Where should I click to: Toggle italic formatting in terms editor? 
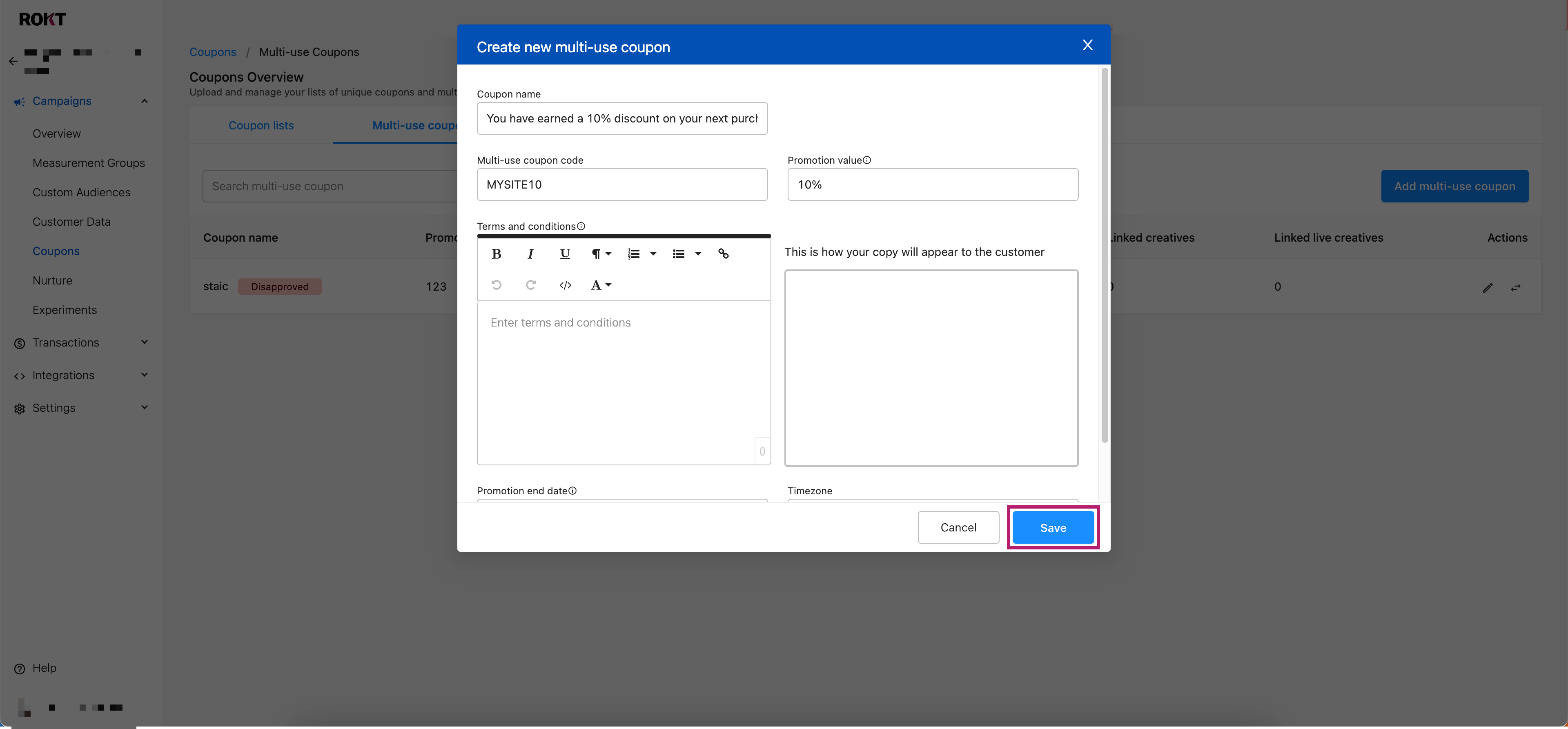(x=530, y=254)
